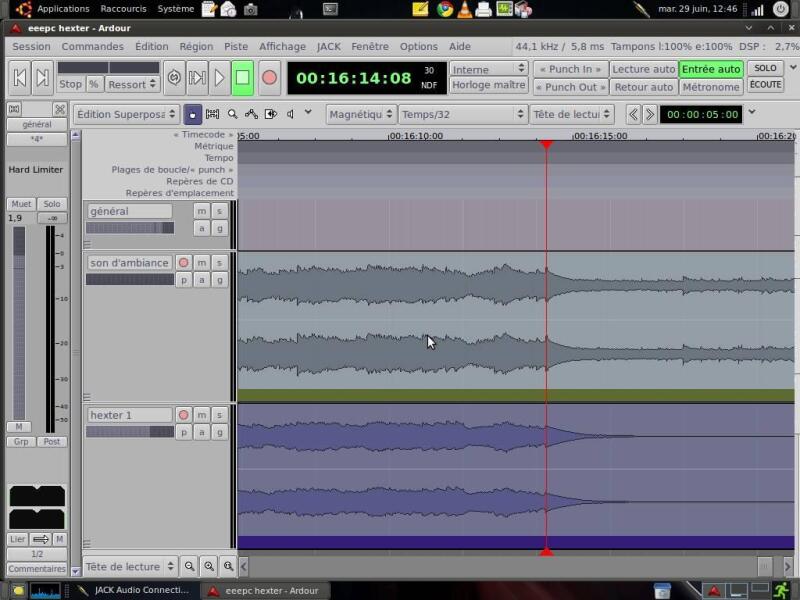
Task: Toggle the Métronome button
Action: click(x=711, y=87)
